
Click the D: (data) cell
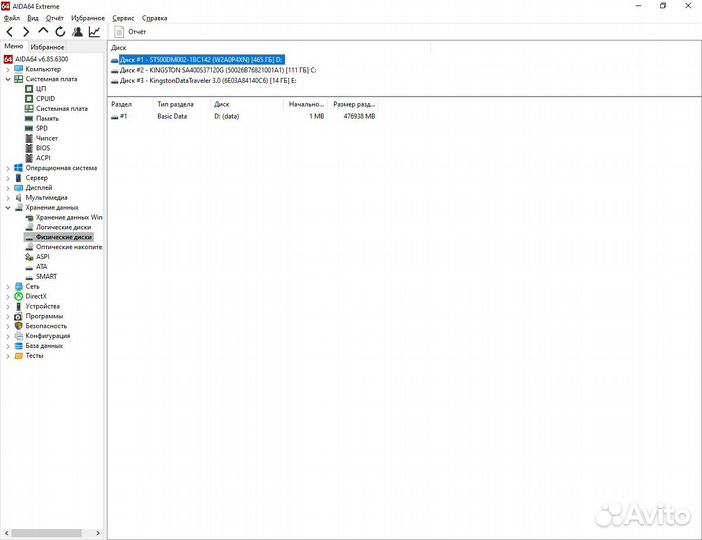[x=227, y=116]
